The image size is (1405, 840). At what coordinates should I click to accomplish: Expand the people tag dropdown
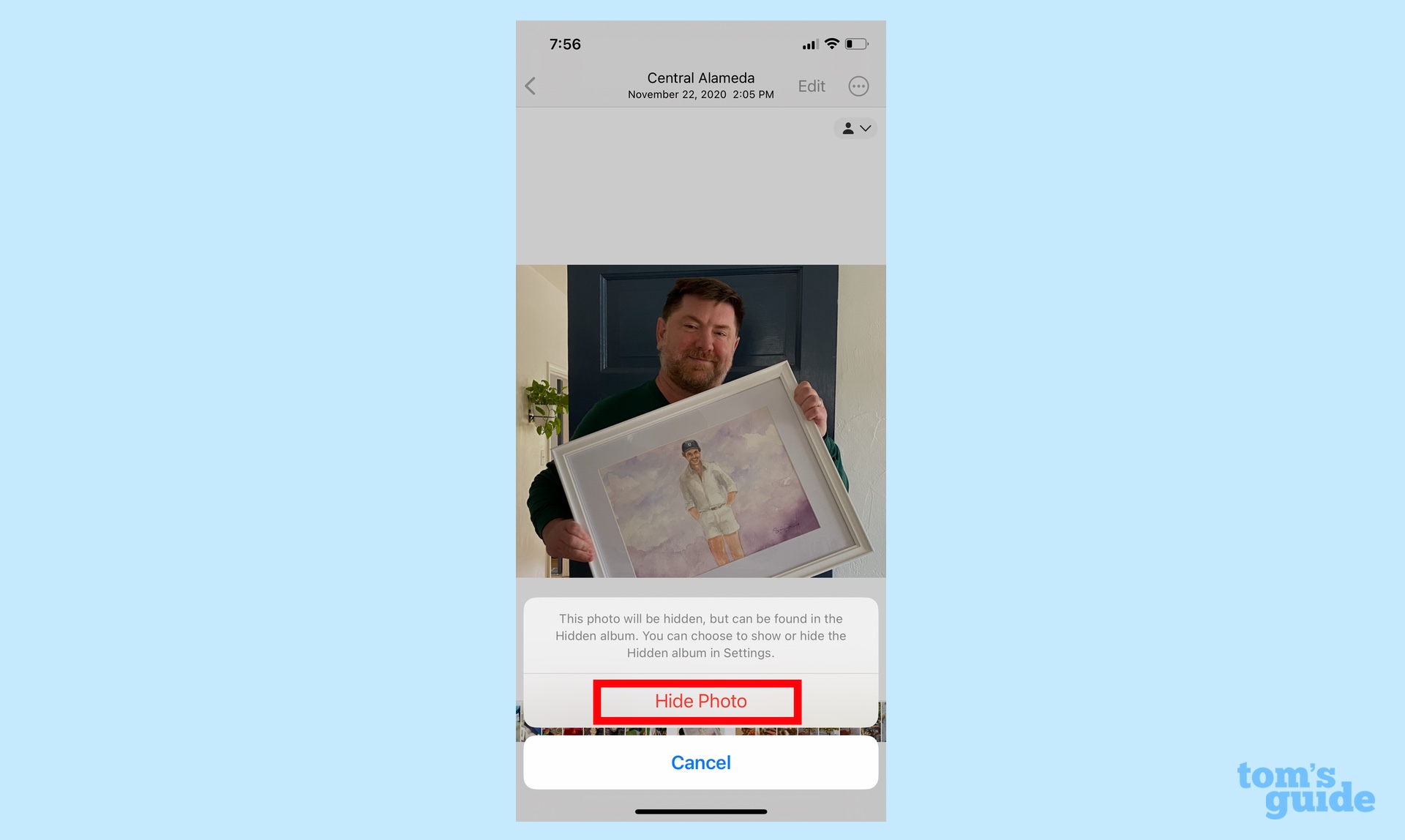[x=854, y=128]
